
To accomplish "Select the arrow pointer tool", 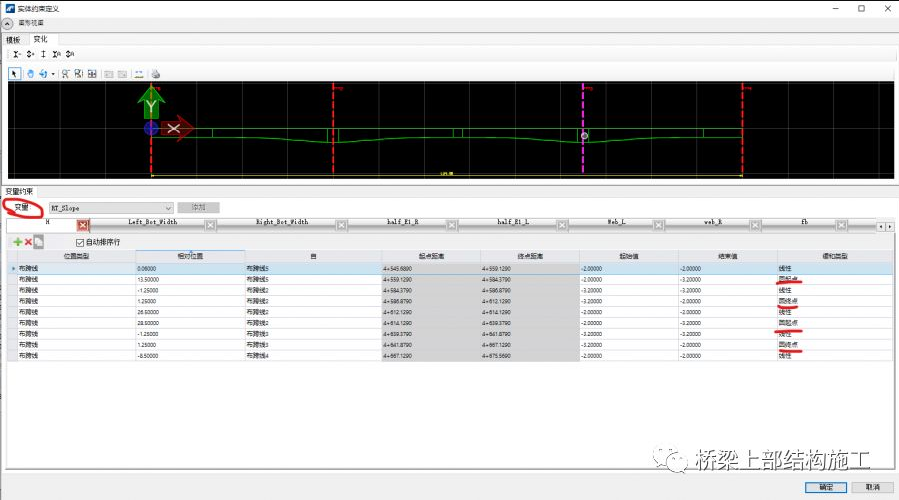I will pyautogui.click(x=14, y=74).
